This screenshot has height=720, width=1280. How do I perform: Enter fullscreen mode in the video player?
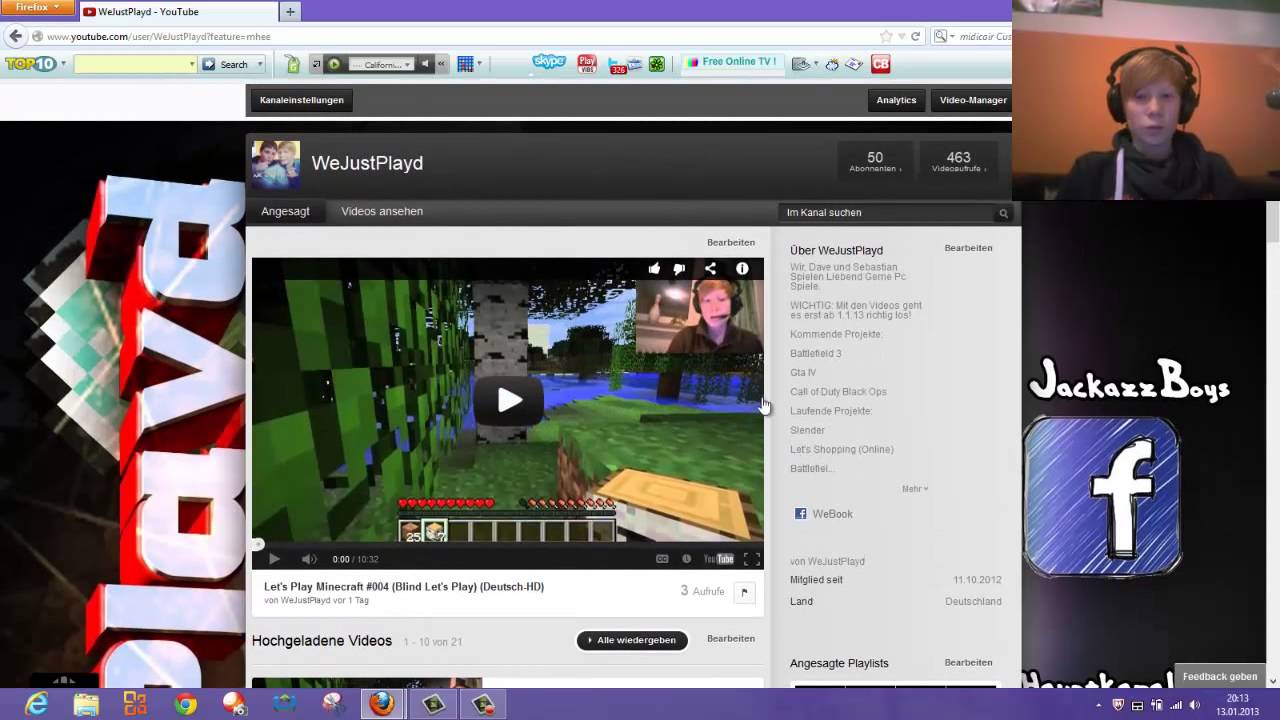point(752,559)
